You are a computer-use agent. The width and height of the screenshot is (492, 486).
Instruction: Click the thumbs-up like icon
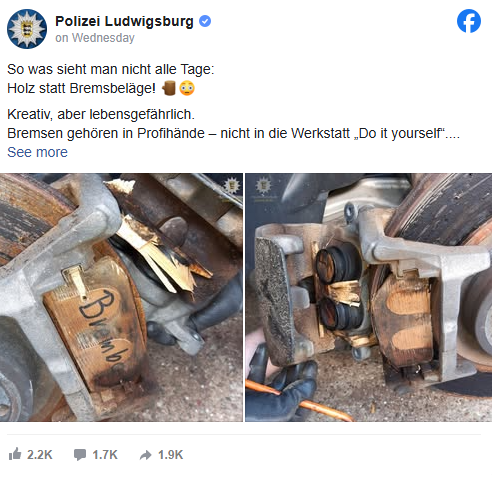click(x=15, y=454)
